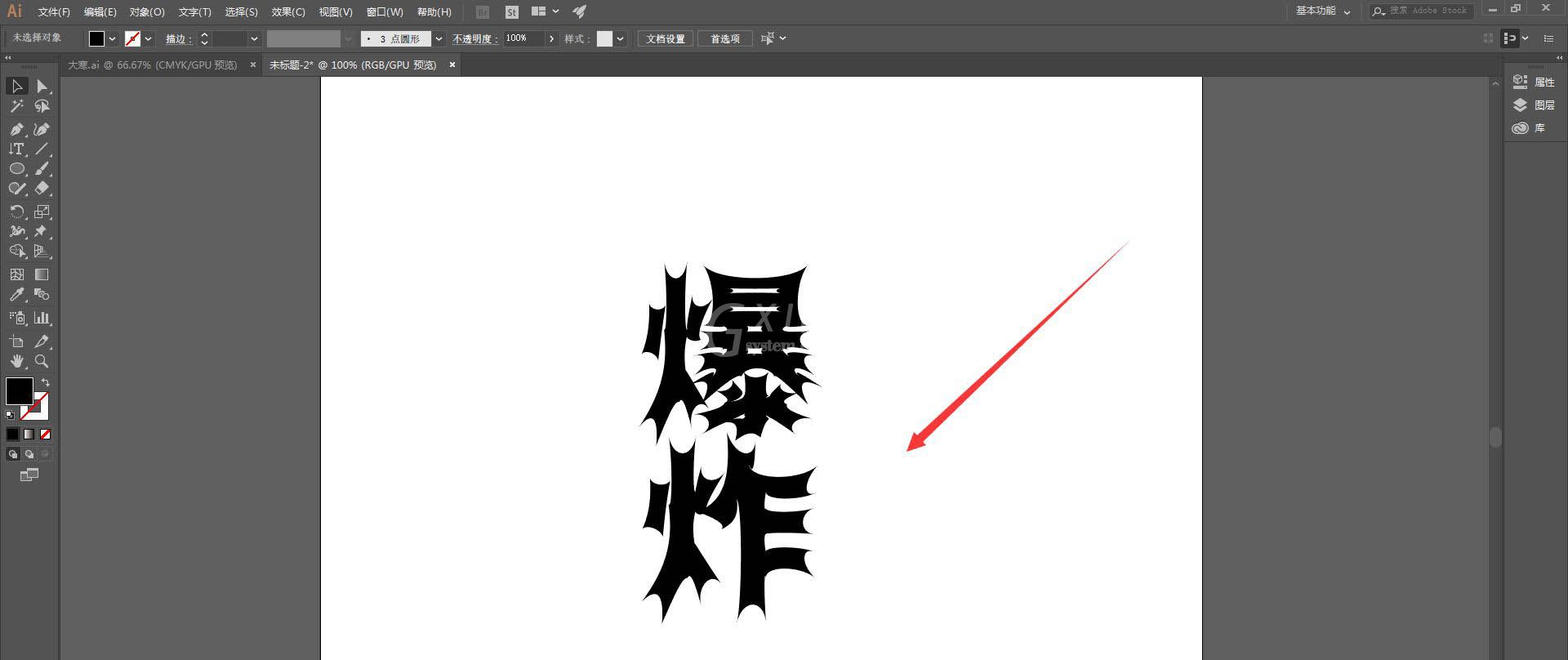
Task: Click the black Fill color swatch in toolbox
Action: pyautogui.click(x=19, y=391)
